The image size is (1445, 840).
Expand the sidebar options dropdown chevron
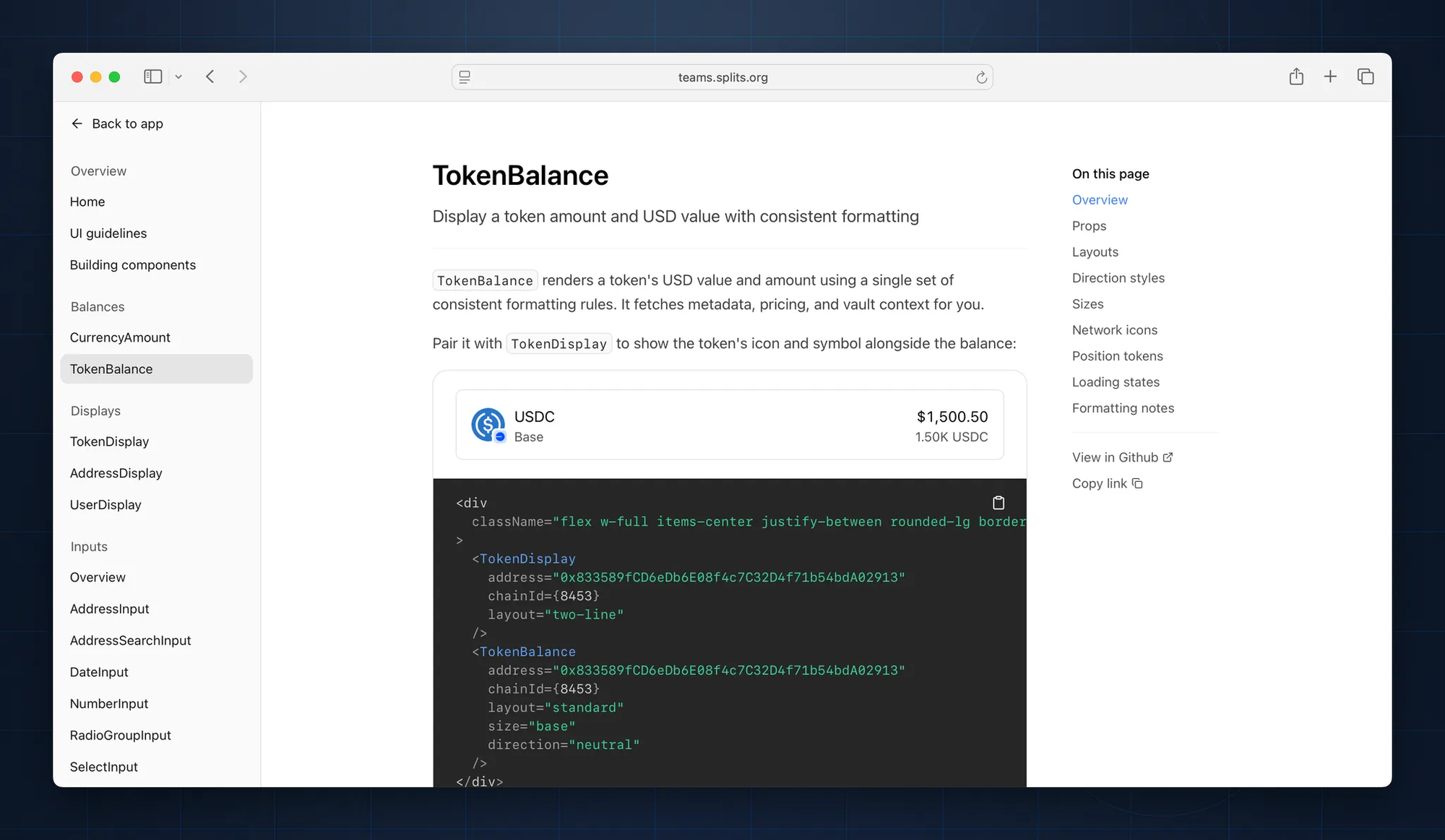point(178,77)
